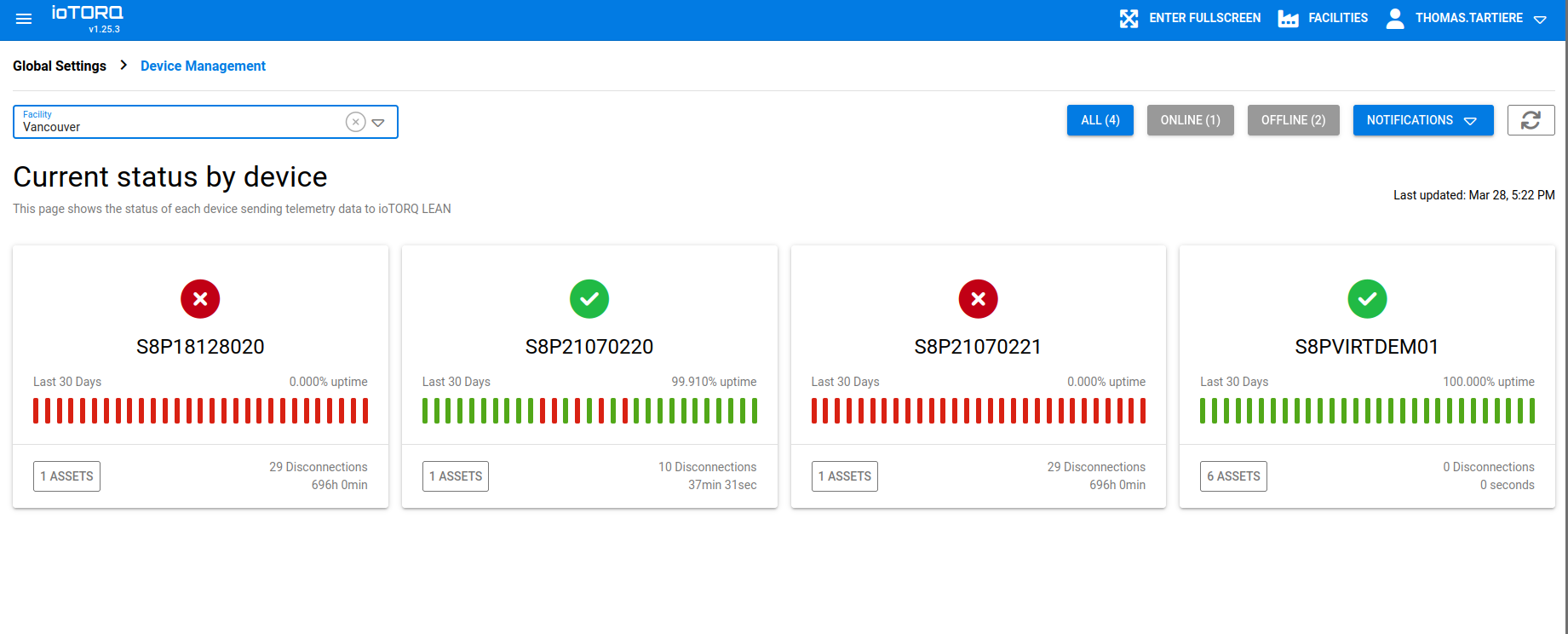Click the THOMAS.TARTIERE username
Viewport: 1568px width, 634px height.
pyautogui.click(x=1469, y=18)
